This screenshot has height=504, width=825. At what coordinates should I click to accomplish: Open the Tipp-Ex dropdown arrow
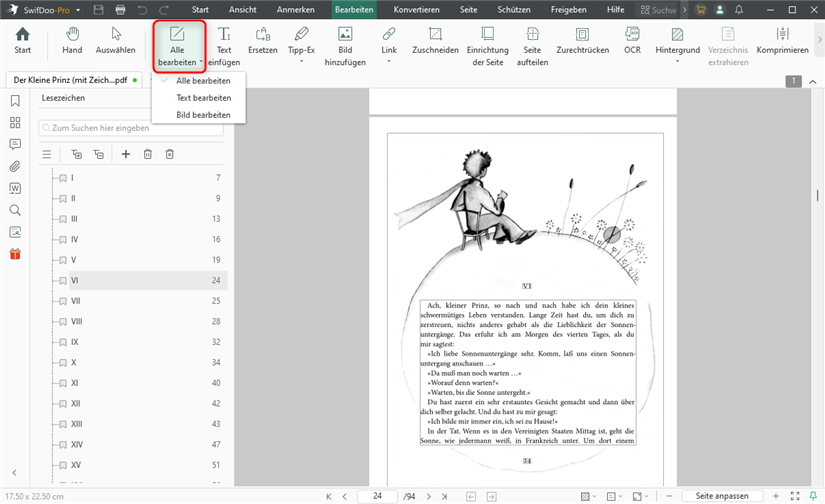coord(301,62)
